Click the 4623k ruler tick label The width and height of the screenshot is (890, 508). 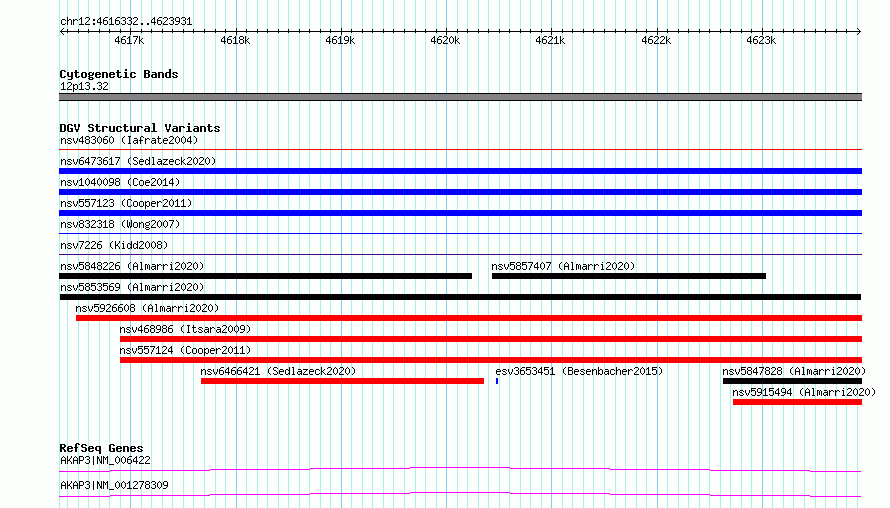[x=761, y=40]
